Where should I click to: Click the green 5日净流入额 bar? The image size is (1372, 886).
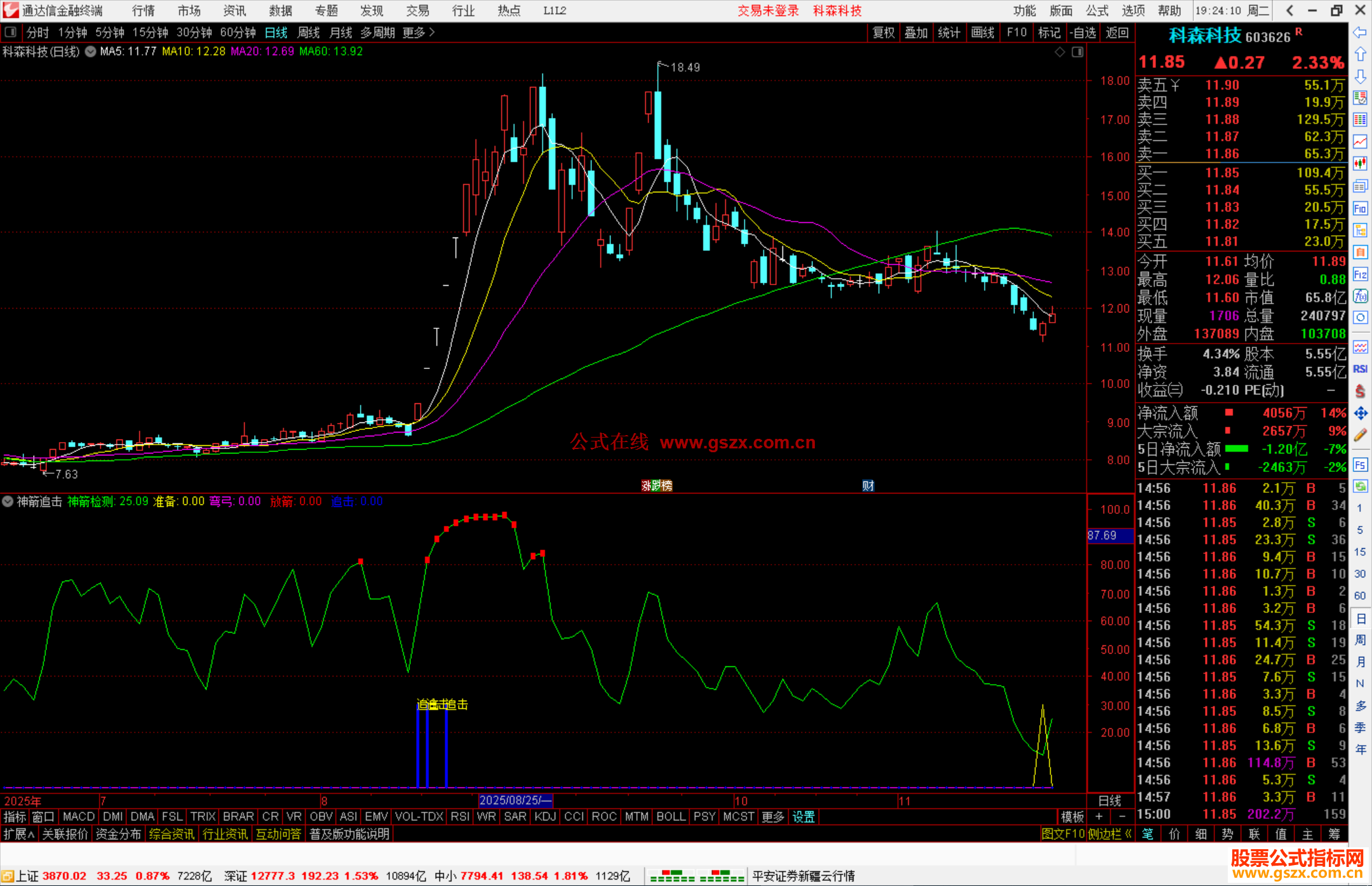point(1236,449)
